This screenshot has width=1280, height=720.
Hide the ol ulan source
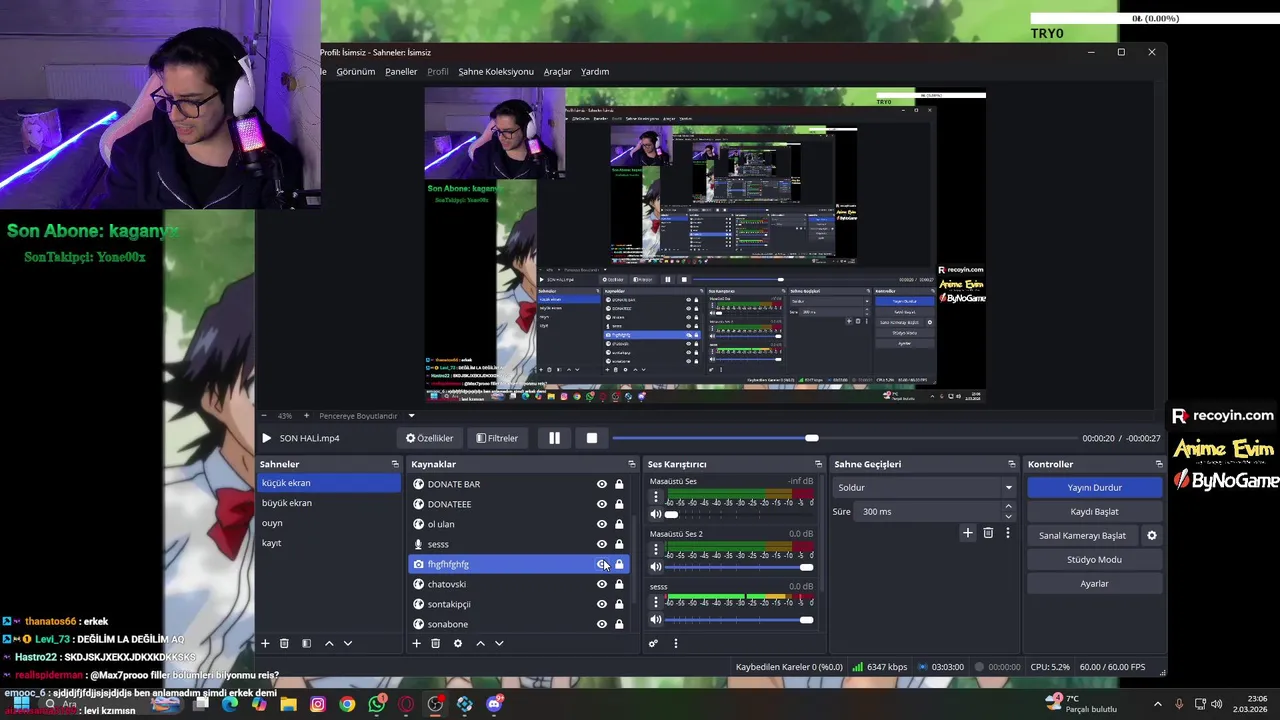click(x=602, y=524)
